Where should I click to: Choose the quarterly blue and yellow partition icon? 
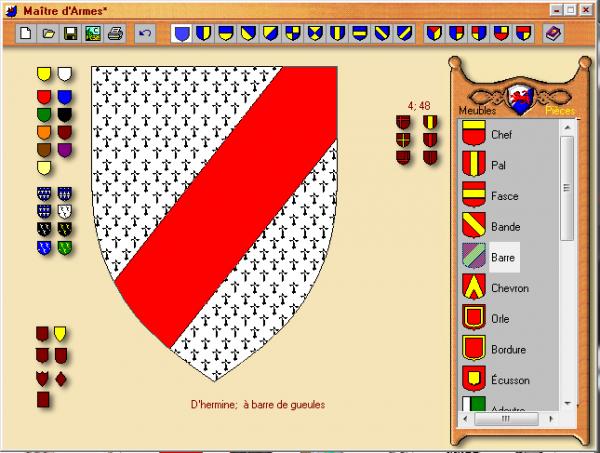(x=293, y=33)
